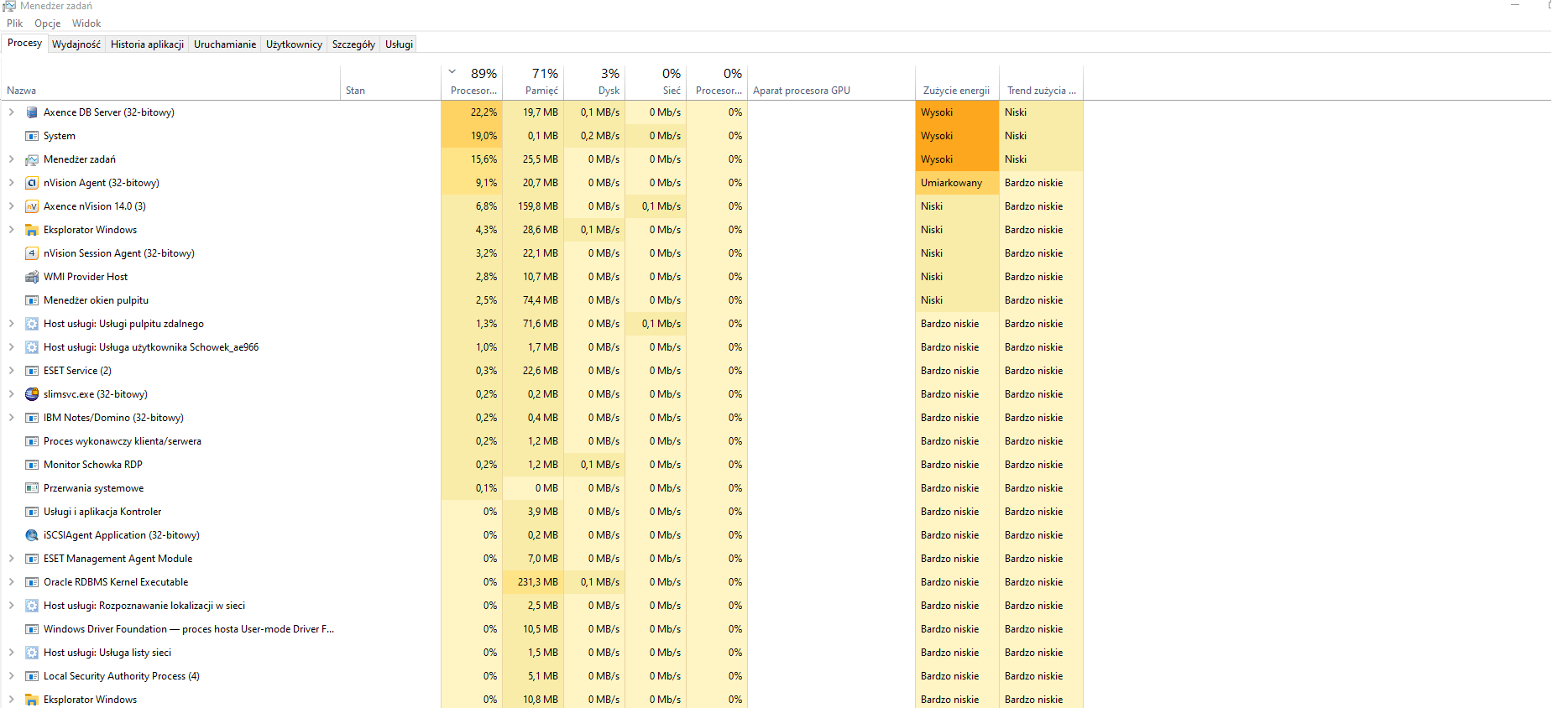The image size is (1568, 708).
Task: Click the System process icon
Action: pyautogui.click(x=32, y=136)
